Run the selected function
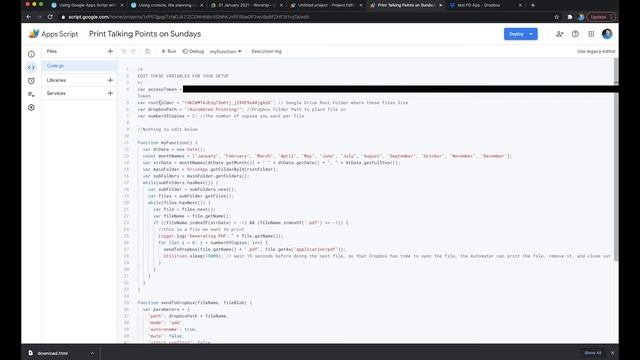Viewport: 640px width, 360px height. pos(169,51)
